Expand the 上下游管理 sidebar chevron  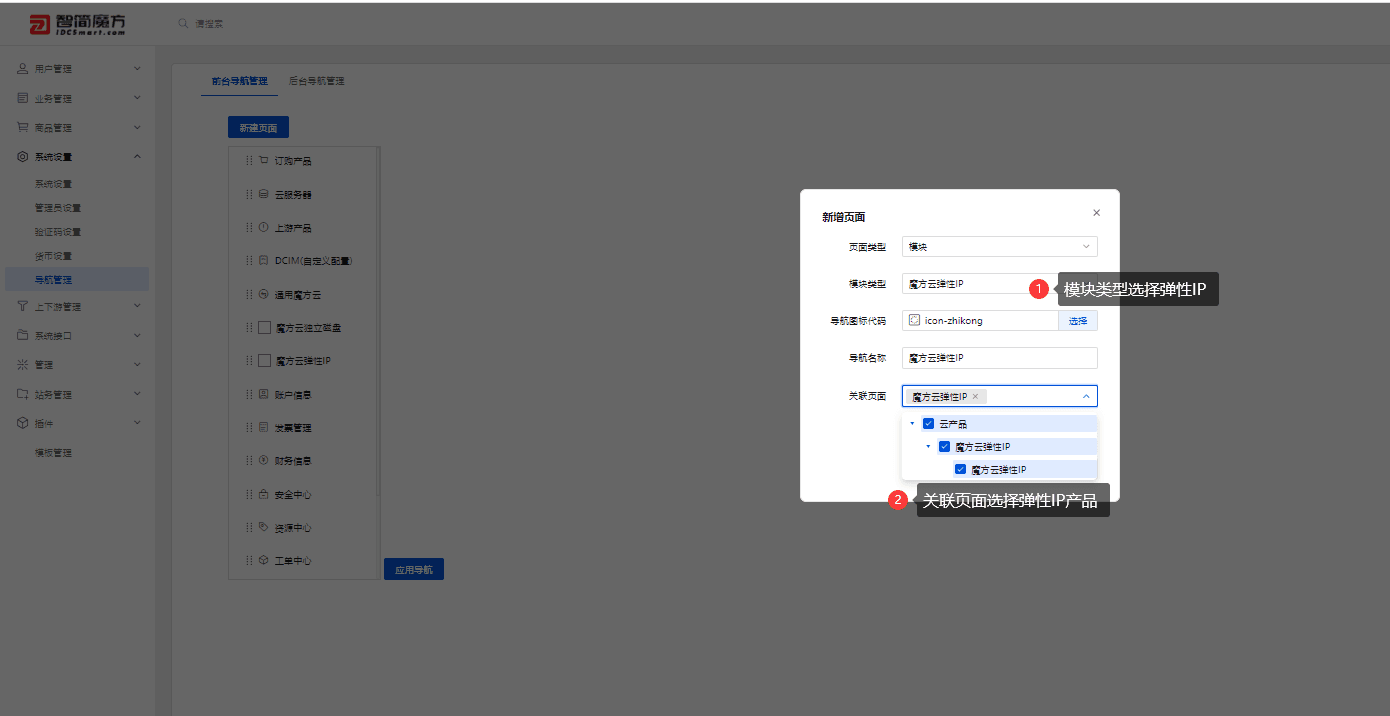pos(137,306)
